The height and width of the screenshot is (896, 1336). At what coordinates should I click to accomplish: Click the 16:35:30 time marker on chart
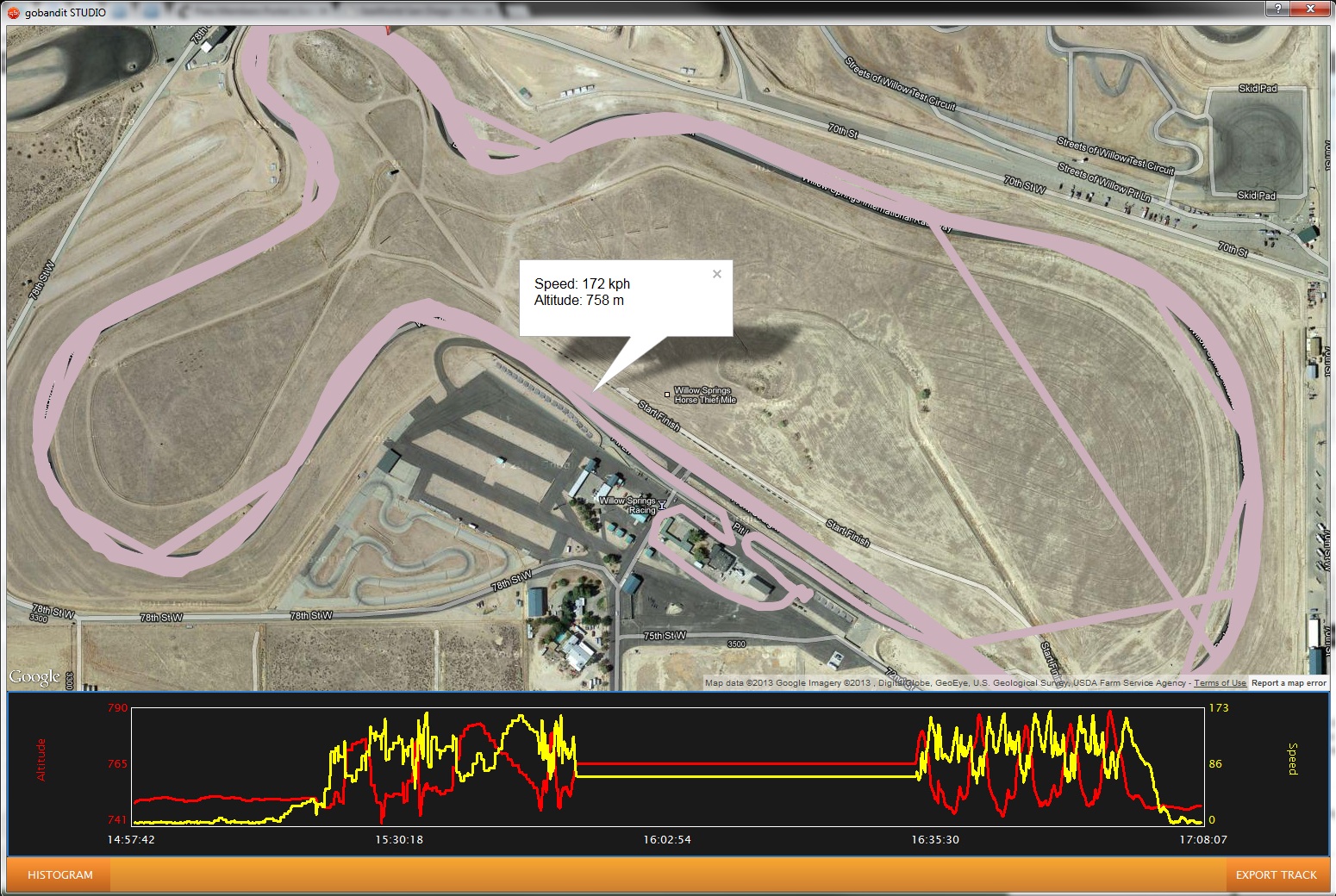click(935, 839)
